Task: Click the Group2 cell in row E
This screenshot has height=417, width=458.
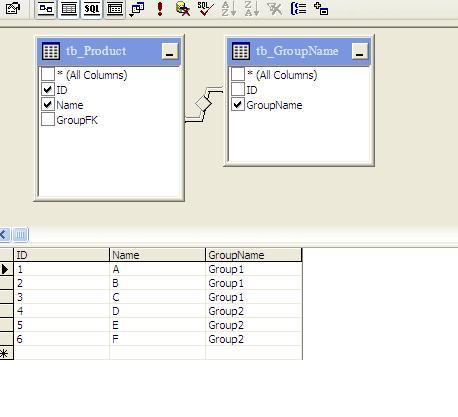Action: [254, 325]
